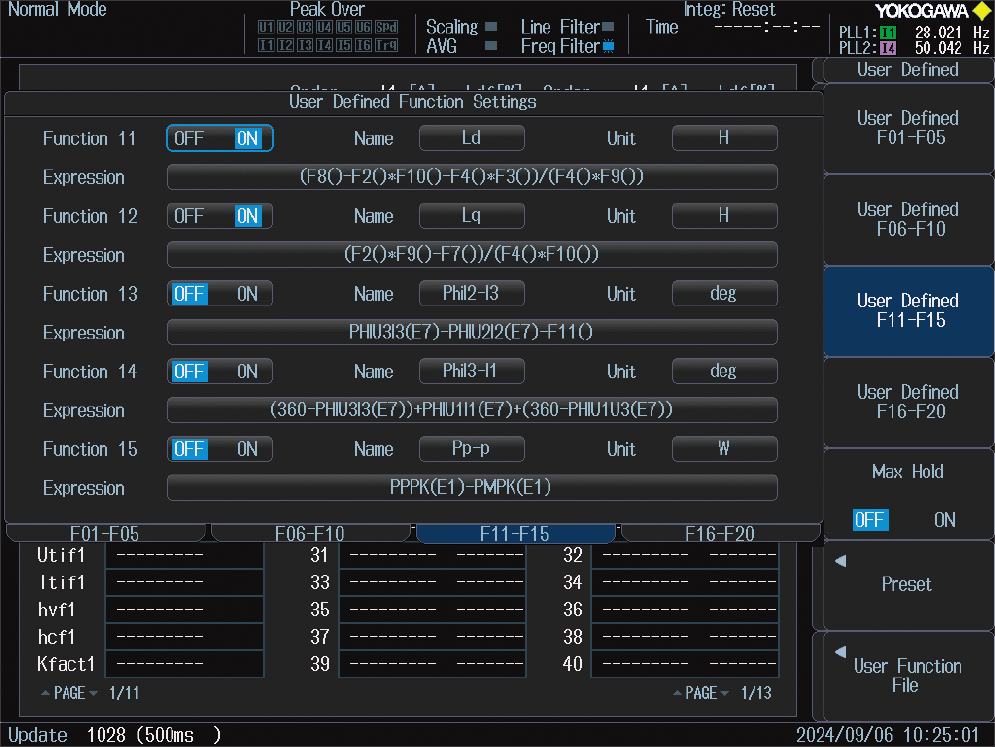The image size is (995, 747).
Task: Toggle Function 12 ON/OFF switch
Action: [220, 216]
